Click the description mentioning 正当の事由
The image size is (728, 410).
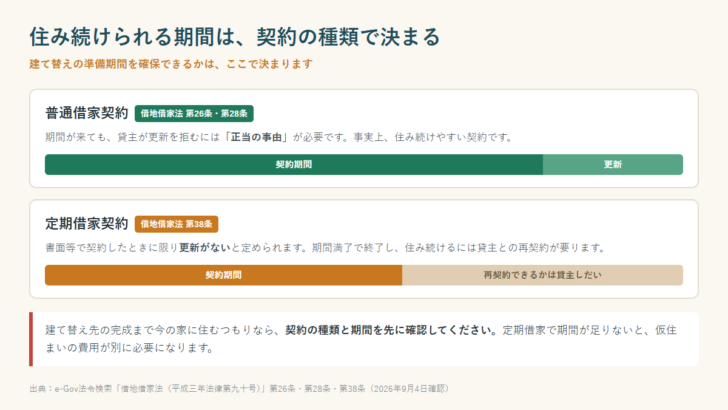tap(279, 137)
